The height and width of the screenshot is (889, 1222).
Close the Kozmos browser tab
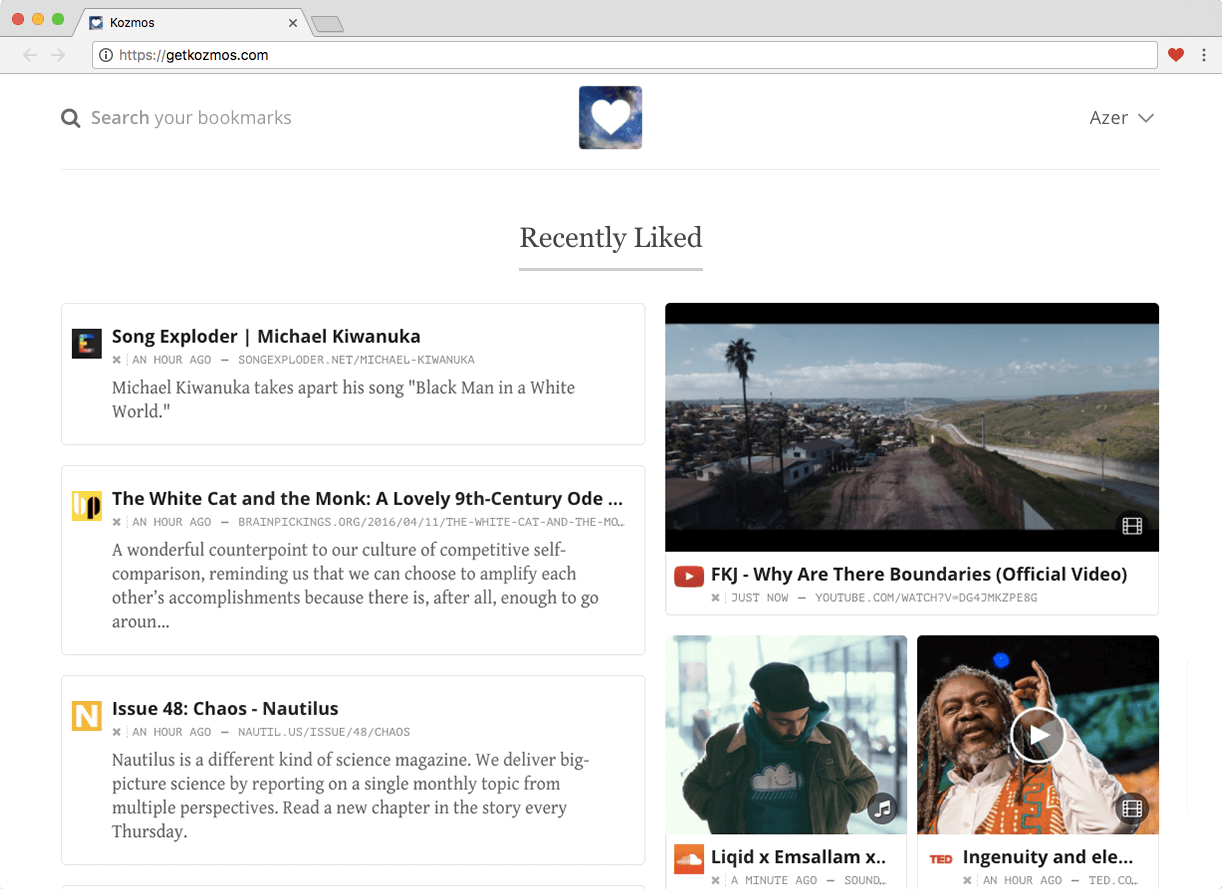pyautogui.click(x=293, y=22)
